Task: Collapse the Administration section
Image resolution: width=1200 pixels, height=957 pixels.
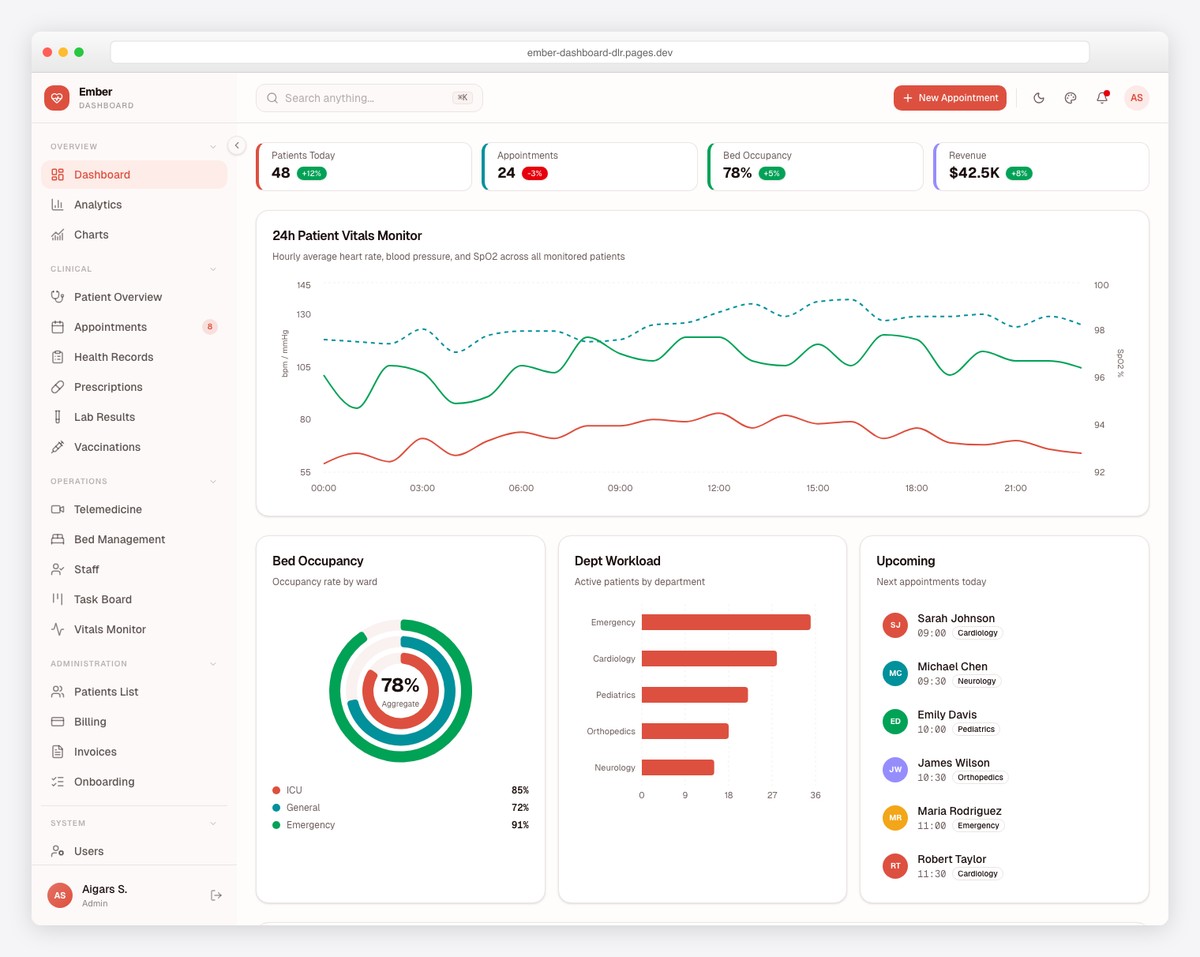Action: point(212,663)
